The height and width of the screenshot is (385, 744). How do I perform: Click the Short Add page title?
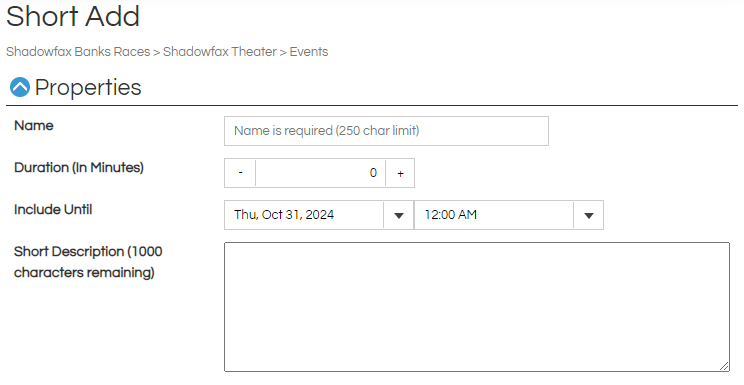click(73, 16)
